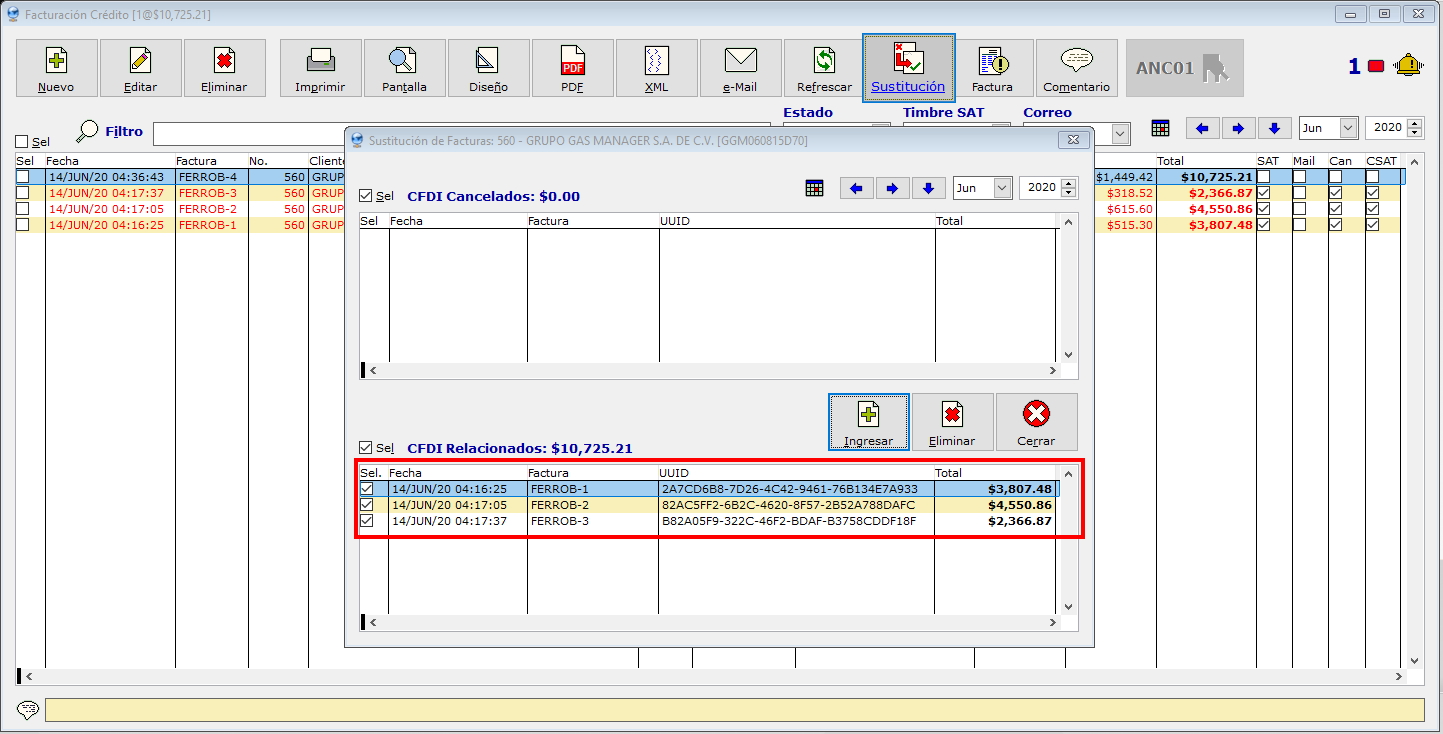
Task: Click the UUID column header in cancelled list
Action: 796,221
